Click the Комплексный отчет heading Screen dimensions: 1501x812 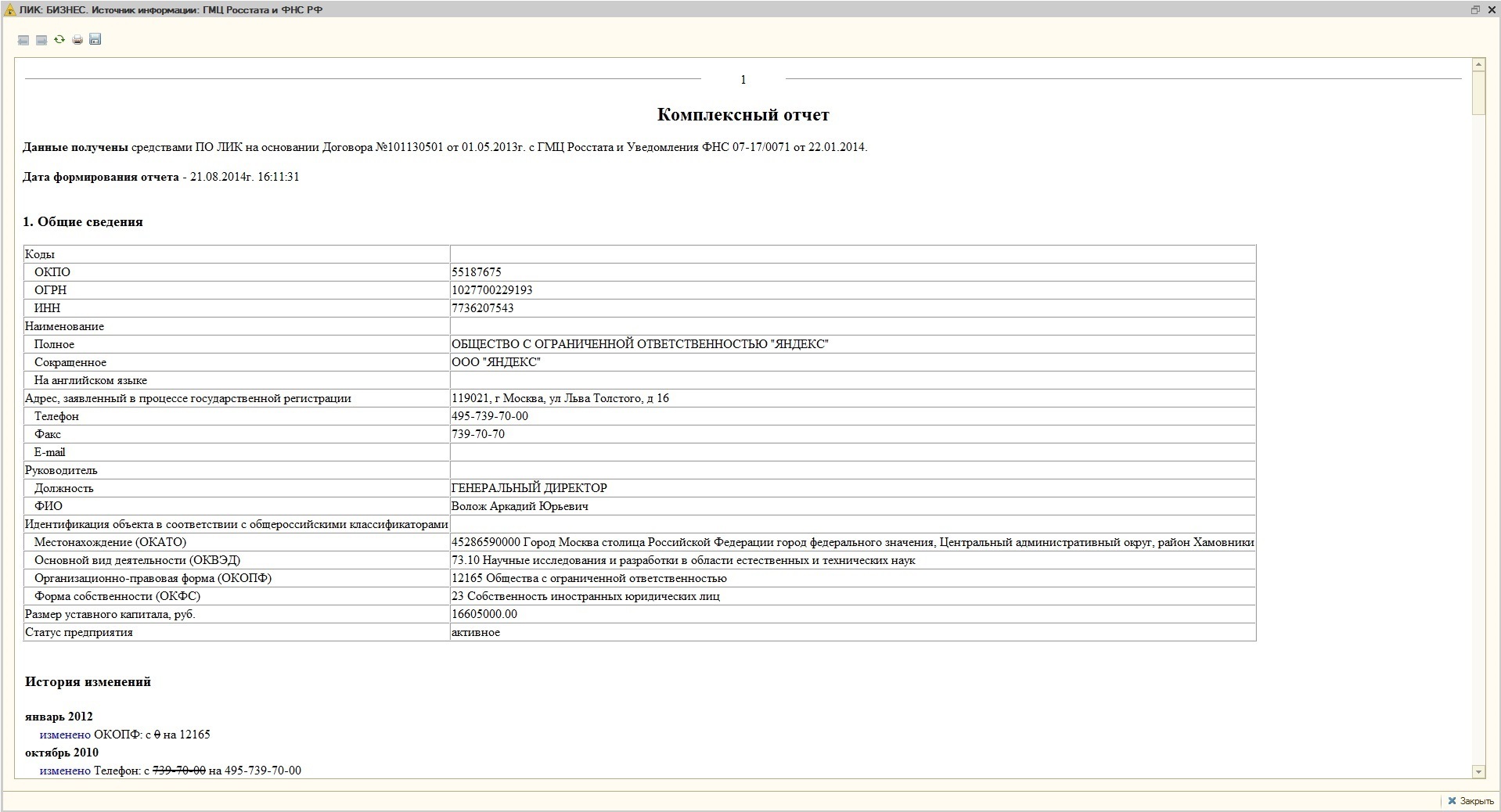(x=743, y=115)
